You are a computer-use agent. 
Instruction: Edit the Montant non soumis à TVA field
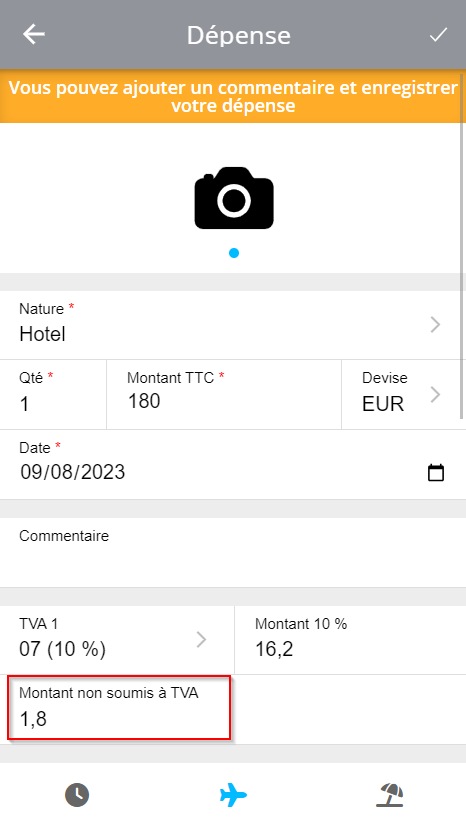pyautogui.click(x=119, y=707)
